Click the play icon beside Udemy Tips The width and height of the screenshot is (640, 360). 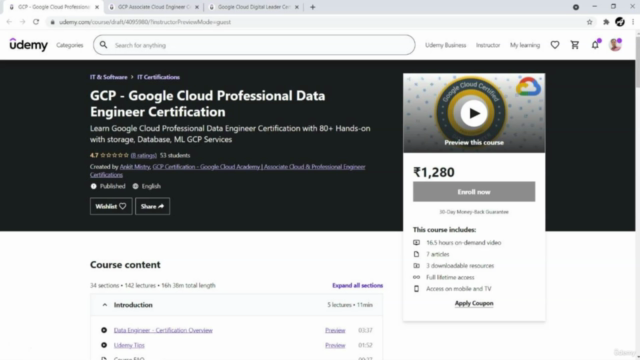pos(104,345)
